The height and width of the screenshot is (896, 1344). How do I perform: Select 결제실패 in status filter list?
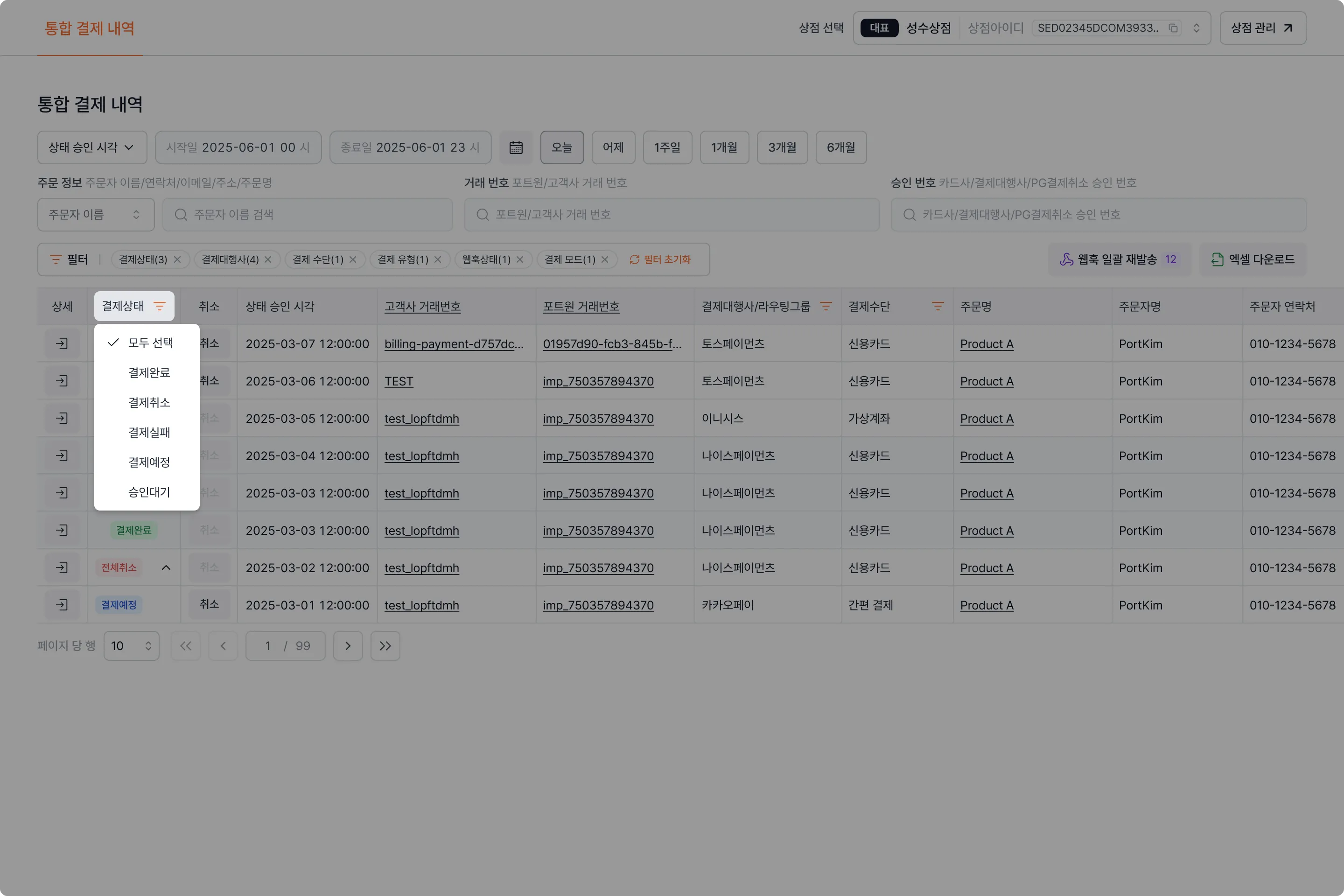pyautogui.click(x=148, y=433)
